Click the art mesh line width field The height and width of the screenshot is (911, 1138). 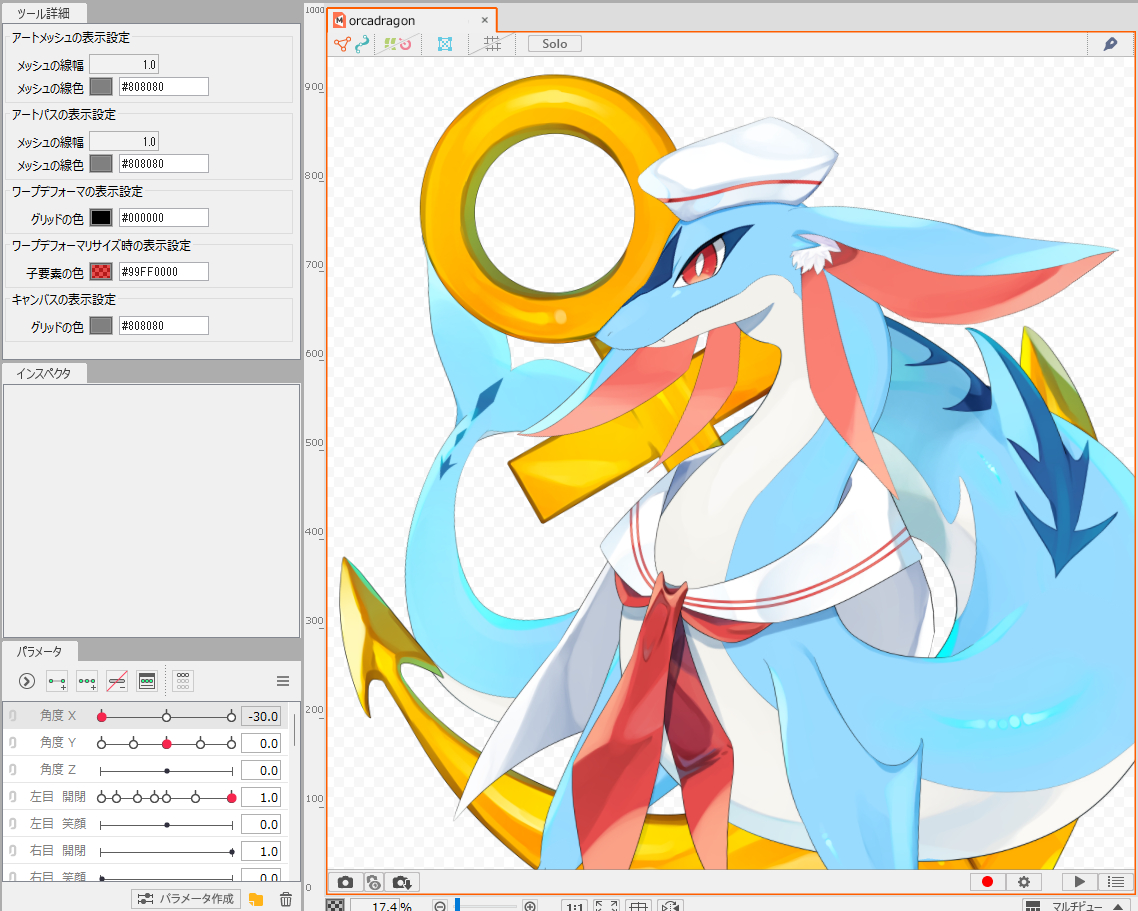pos(124,65)
